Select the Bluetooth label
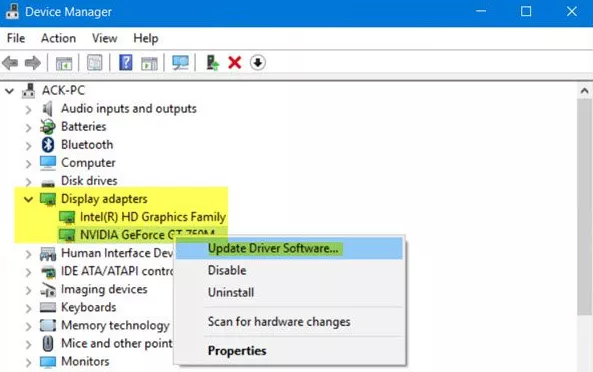Viewport: 593px width, 372px height. 87,144
